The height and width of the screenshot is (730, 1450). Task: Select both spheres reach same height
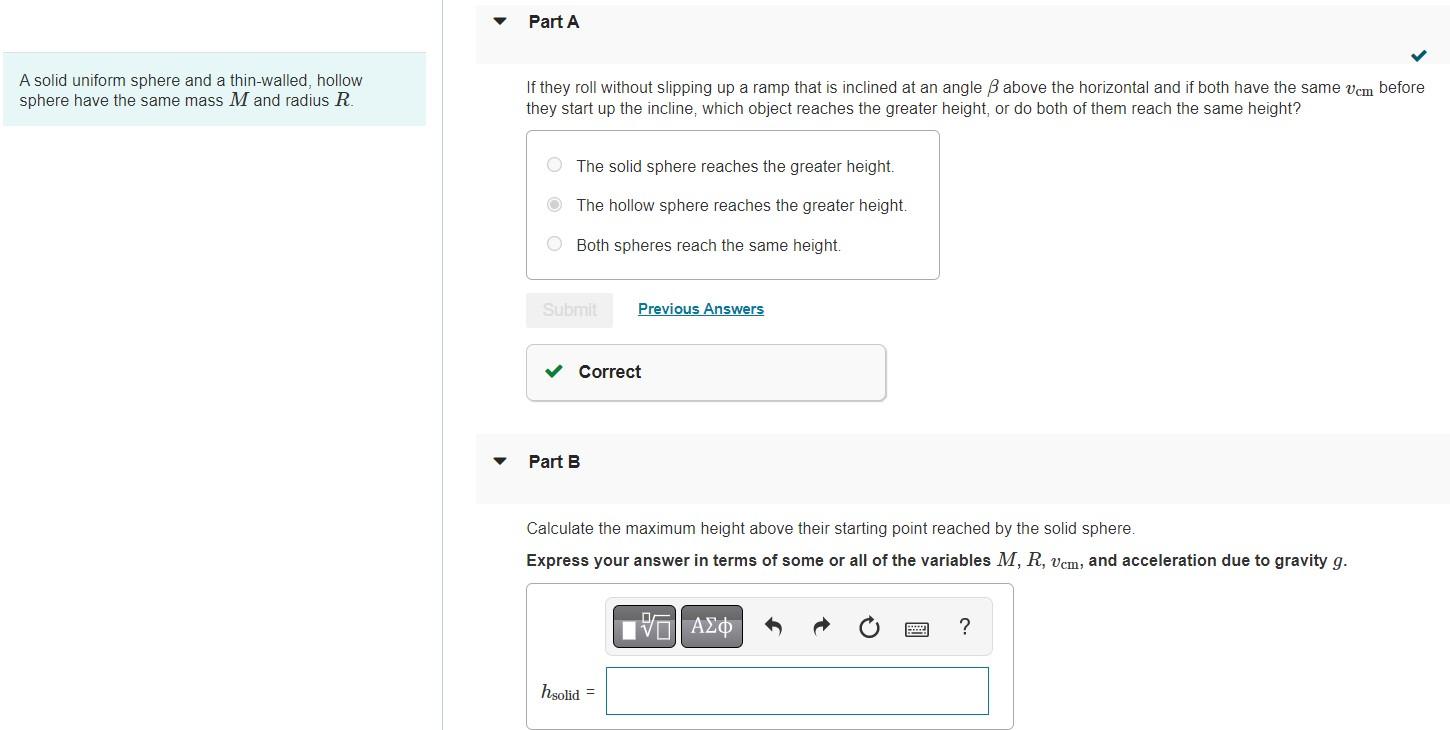pyautogui.click(x=555, y=244)
